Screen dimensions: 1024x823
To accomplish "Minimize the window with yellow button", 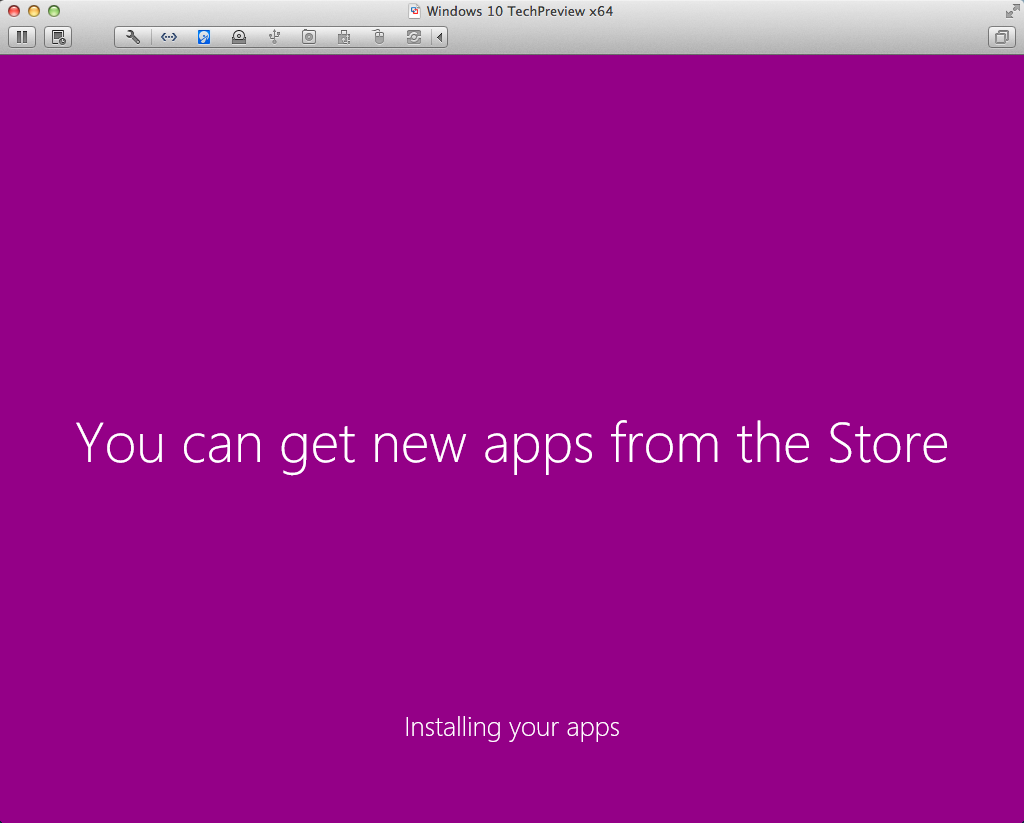I will 34,11.
